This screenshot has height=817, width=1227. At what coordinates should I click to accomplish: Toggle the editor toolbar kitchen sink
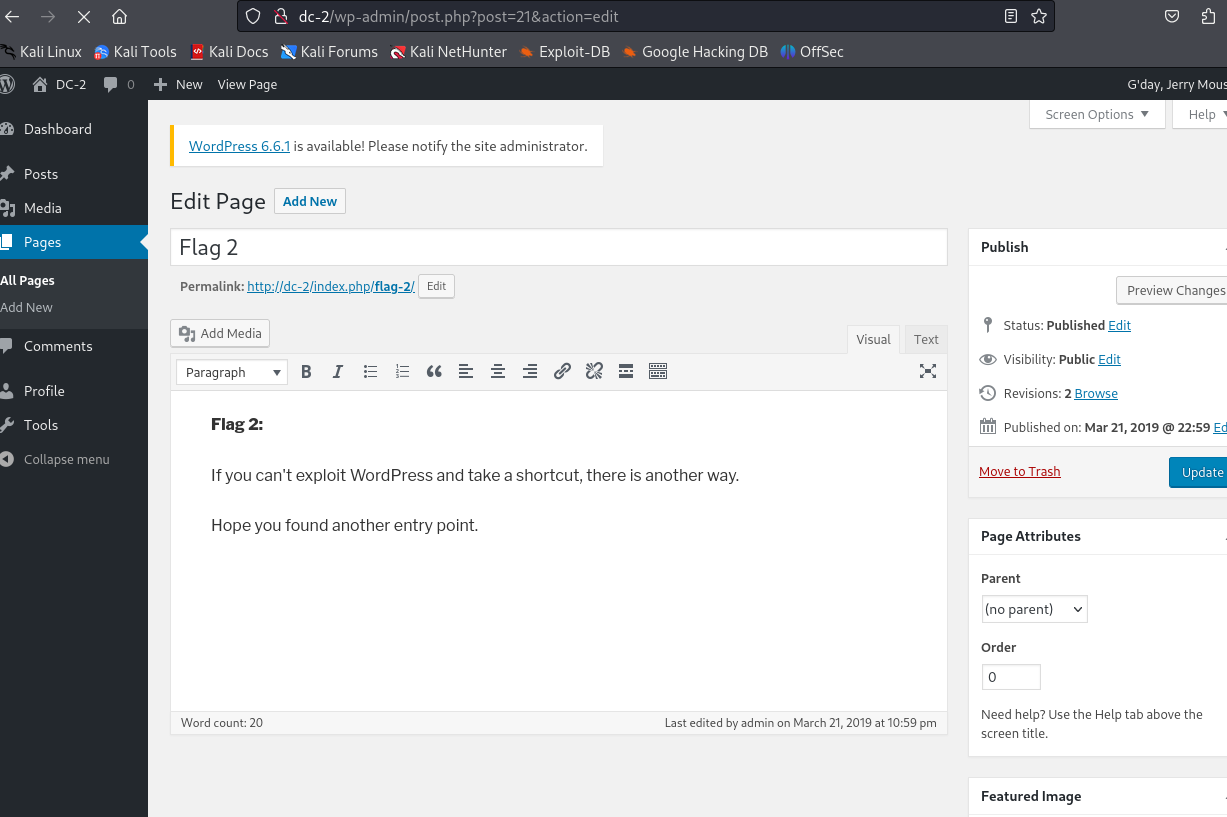coord(658,372)
